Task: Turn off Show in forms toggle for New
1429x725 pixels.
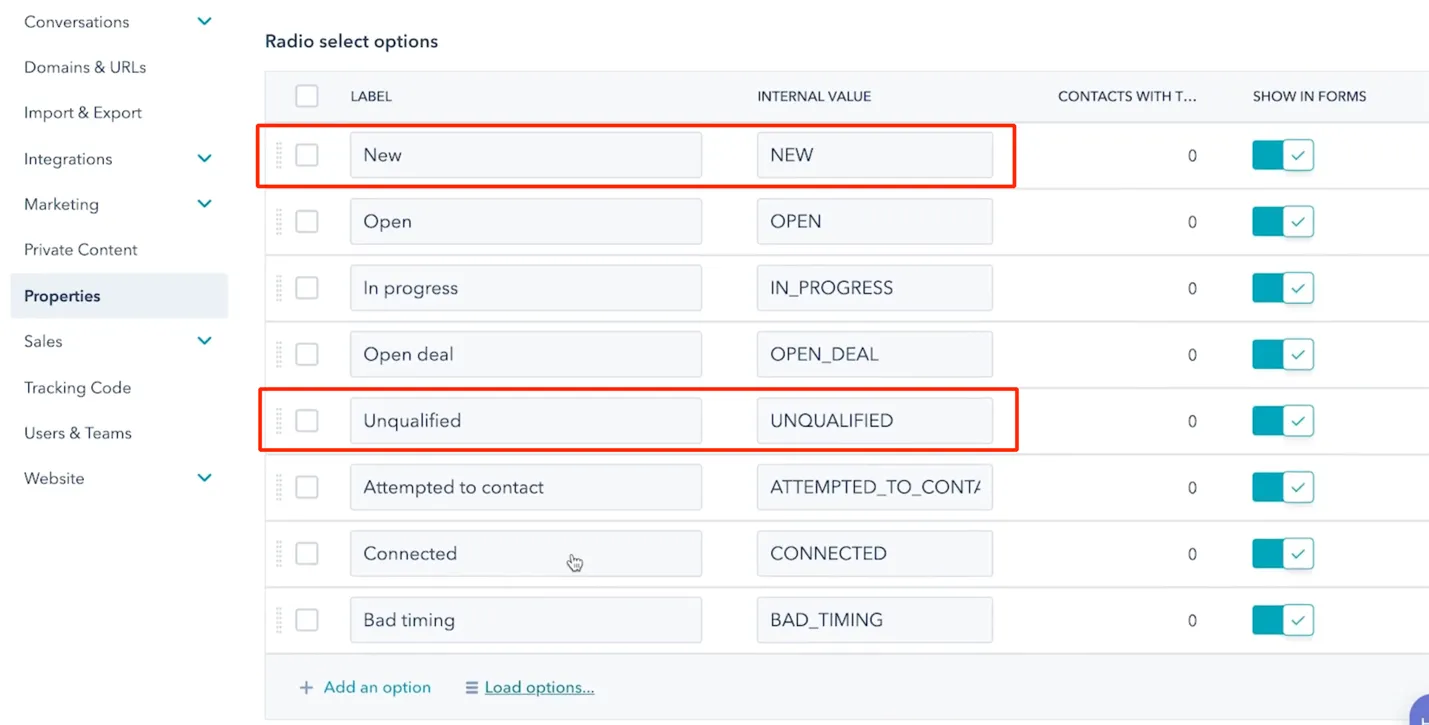Action: click(x=1283, y=155)
